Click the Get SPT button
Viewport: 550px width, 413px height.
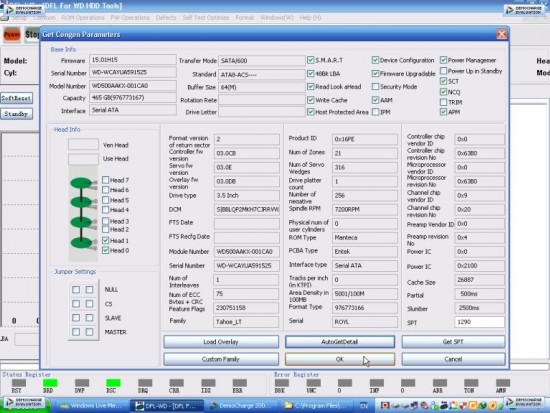453,342
